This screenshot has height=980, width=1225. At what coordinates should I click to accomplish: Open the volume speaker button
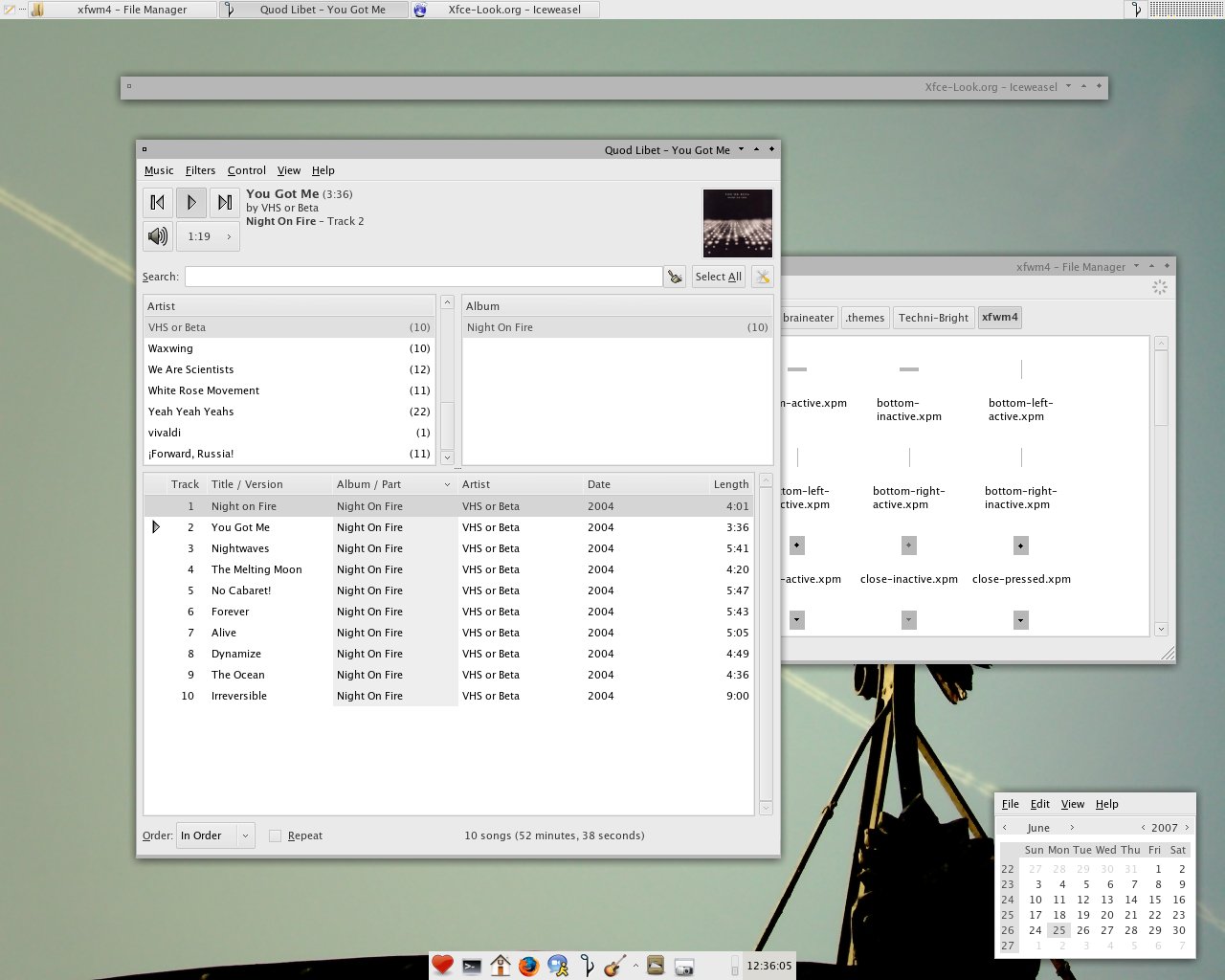[x=158, y=235]
